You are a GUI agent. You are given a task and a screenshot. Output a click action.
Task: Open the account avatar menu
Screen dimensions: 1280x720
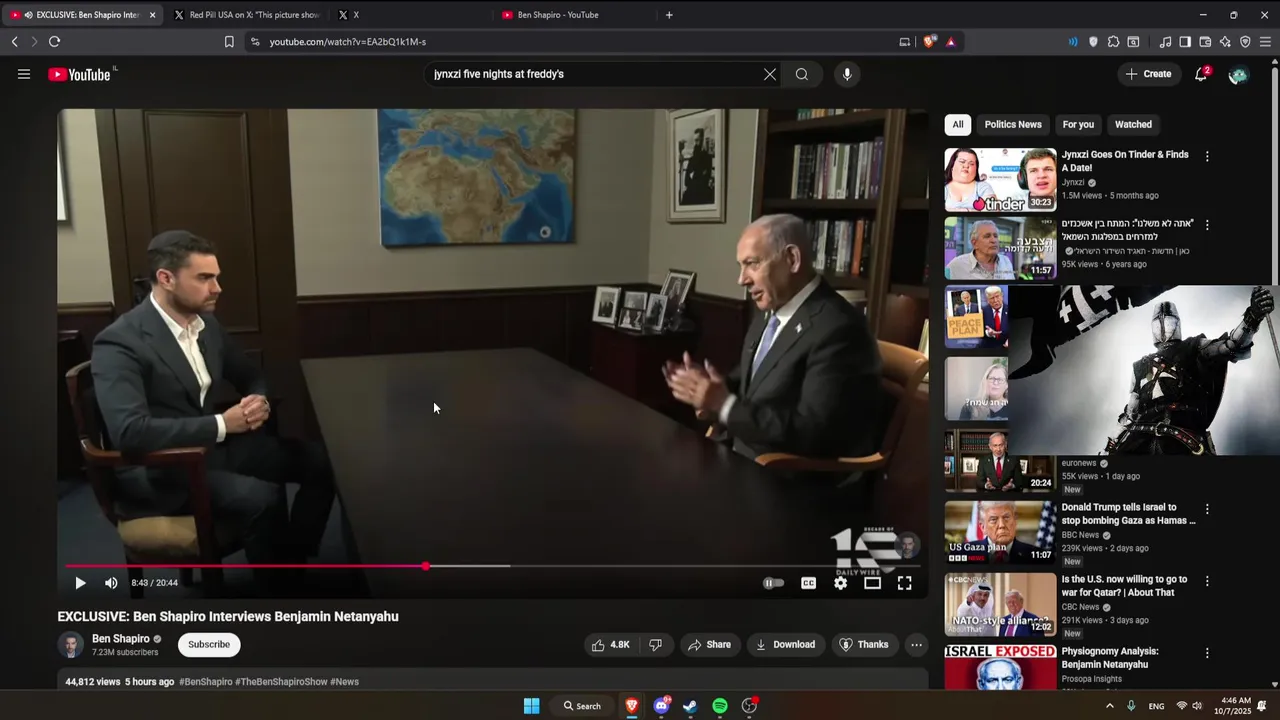point(1238,74)
